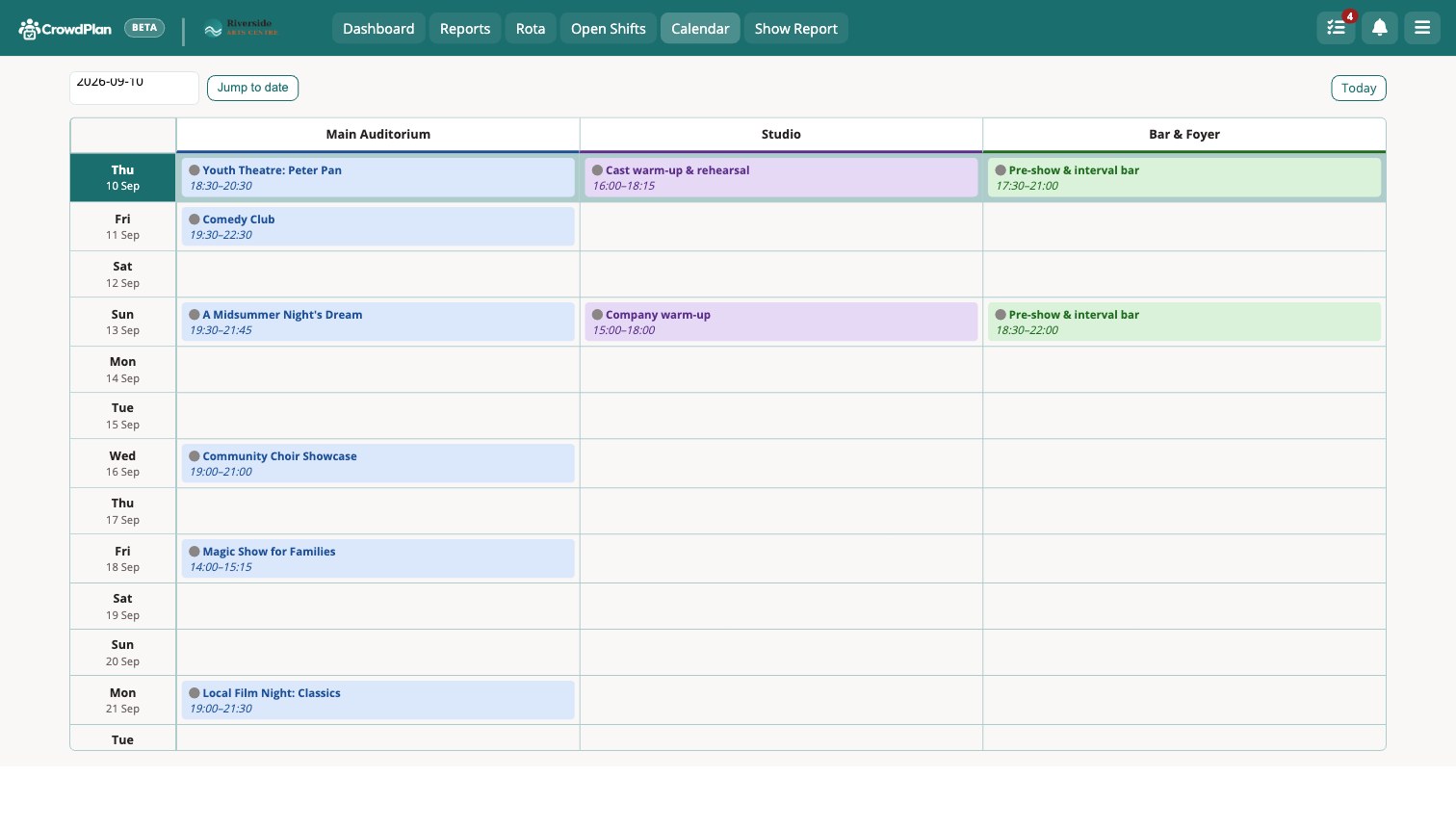Click the CrowdPlan logo

65,29
